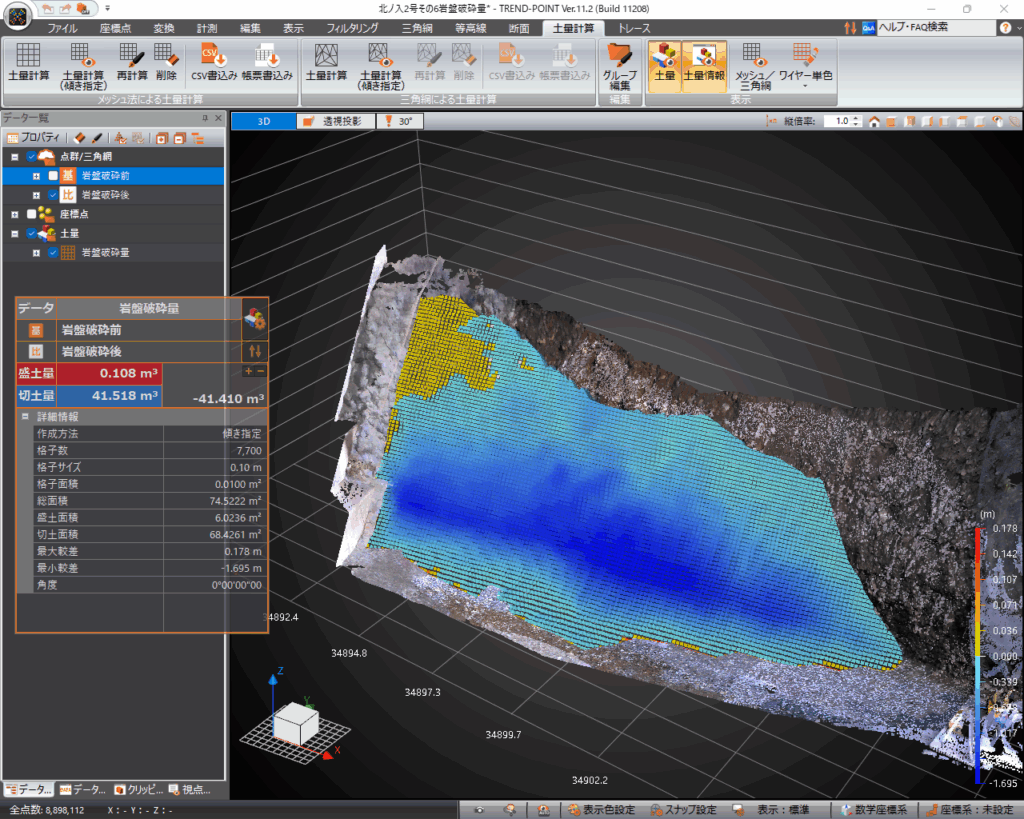Click 座標系：未設定 in status bar
Viewport: 1024px width, 819px height.
969,810
